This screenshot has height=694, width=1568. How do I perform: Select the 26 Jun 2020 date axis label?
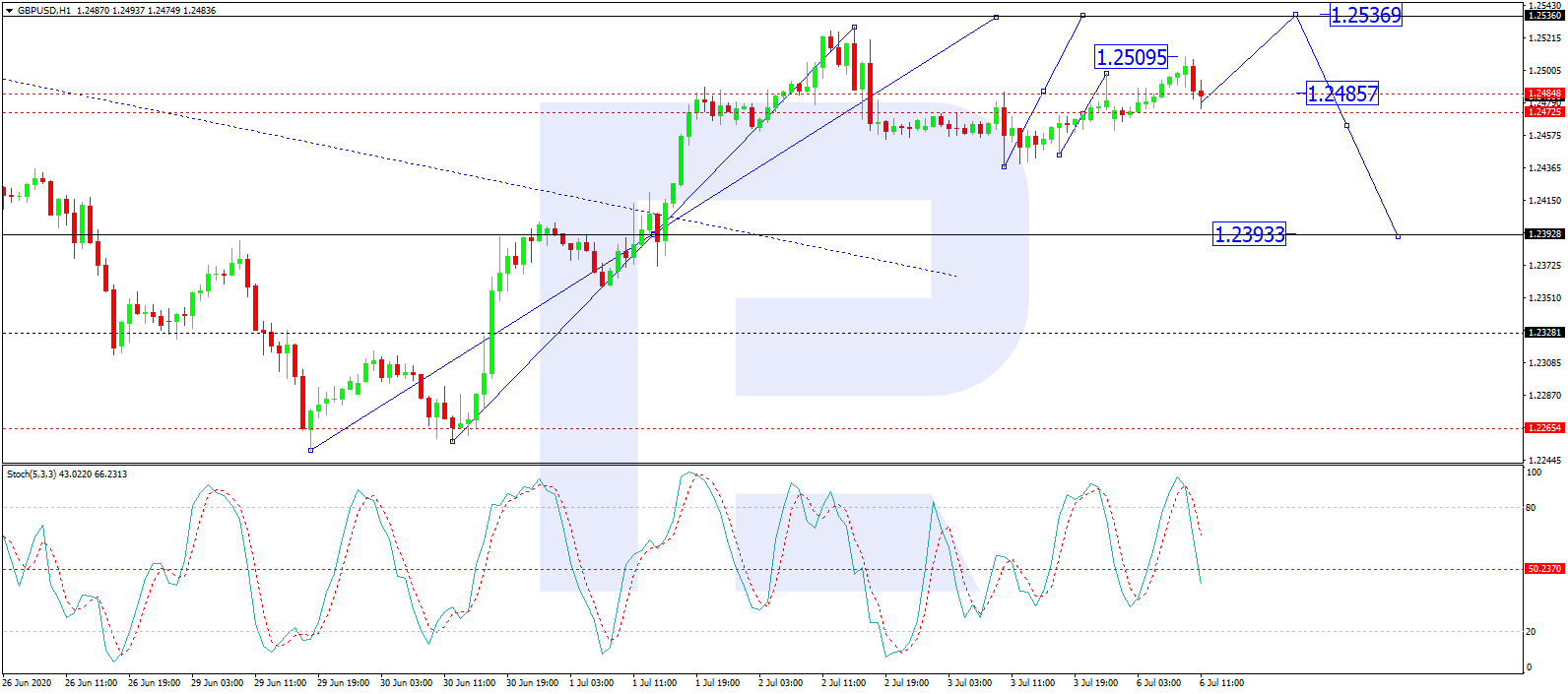(x=27, y=683)
